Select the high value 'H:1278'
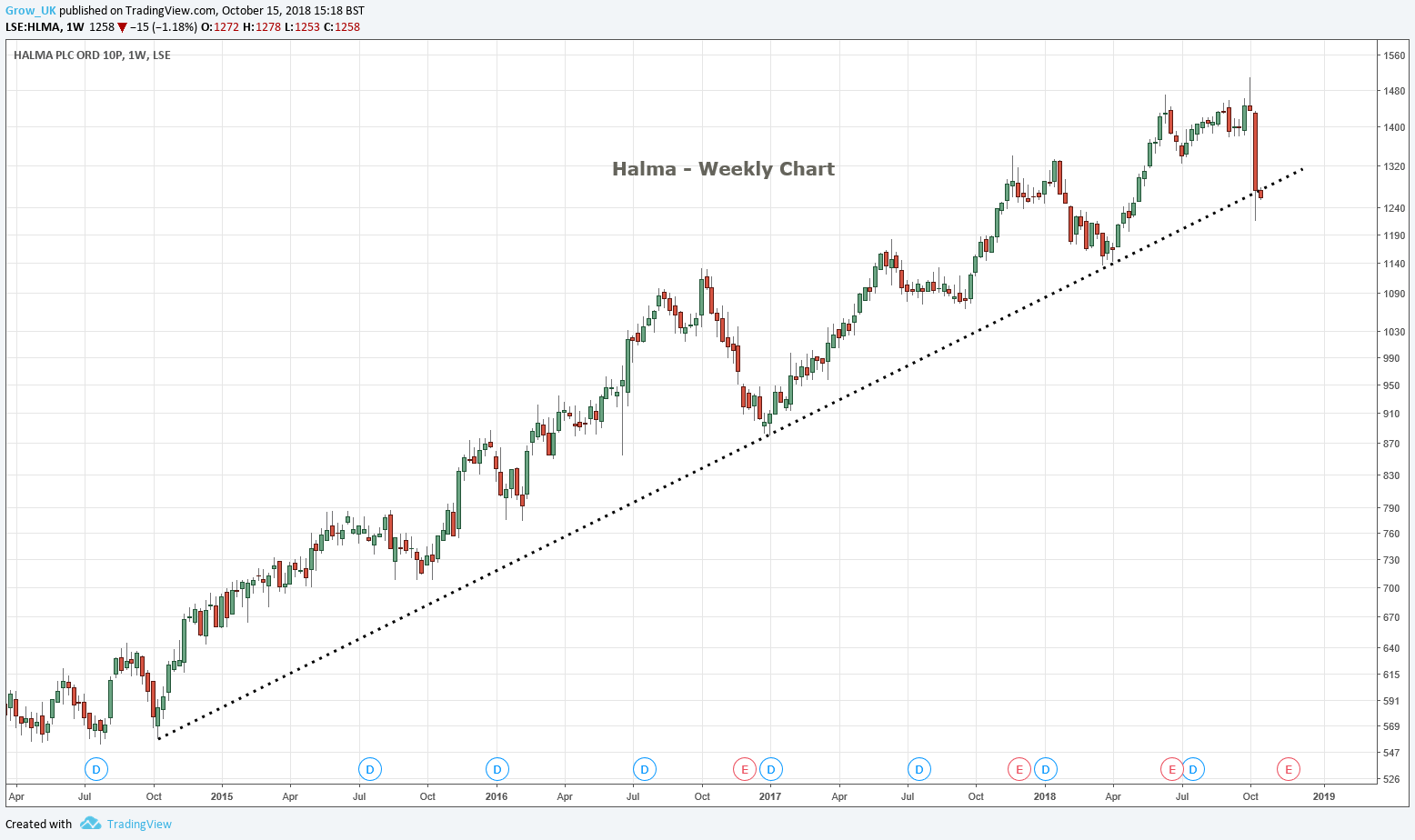This screenshot has width=1415, height=840. [x=262, y=27]
